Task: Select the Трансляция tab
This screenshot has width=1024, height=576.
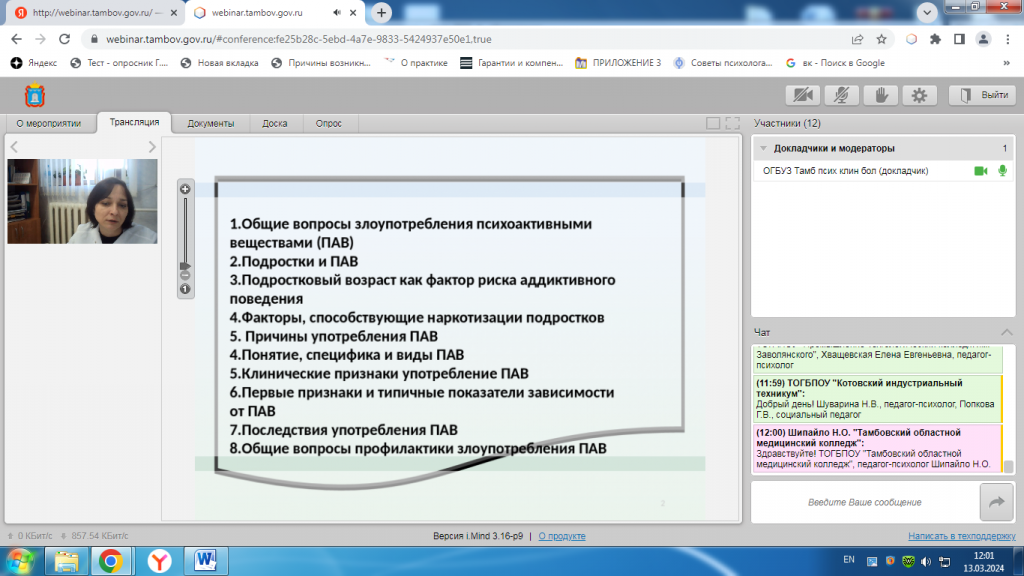Action: point(135,122)
